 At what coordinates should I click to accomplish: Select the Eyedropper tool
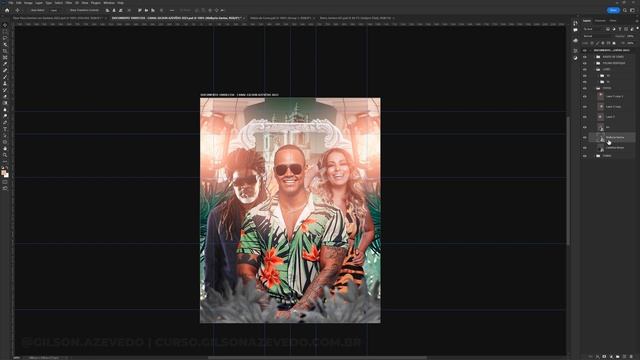click(5, 64)
